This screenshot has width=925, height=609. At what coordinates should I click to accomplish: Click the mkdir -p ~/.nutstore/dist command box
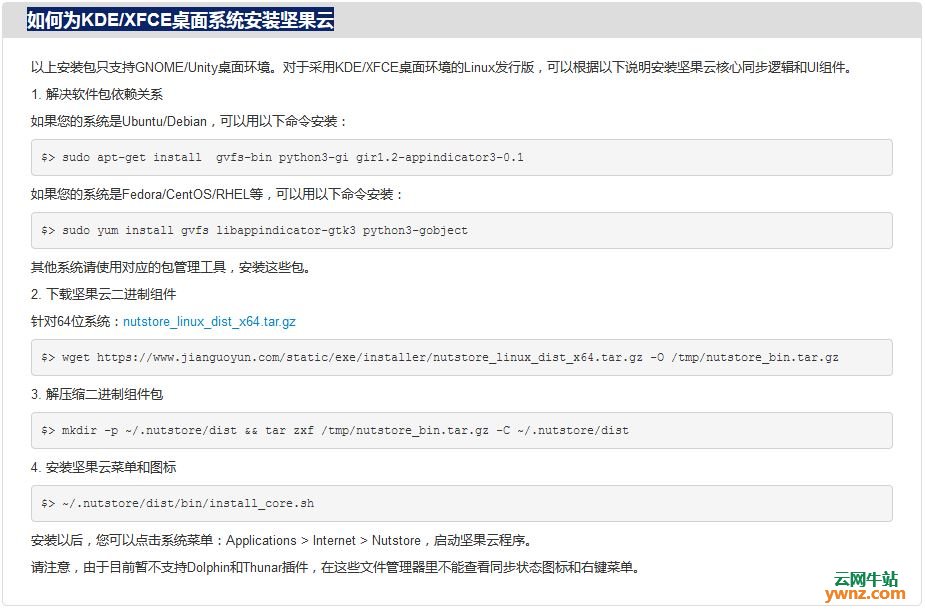tap(461, 431)
